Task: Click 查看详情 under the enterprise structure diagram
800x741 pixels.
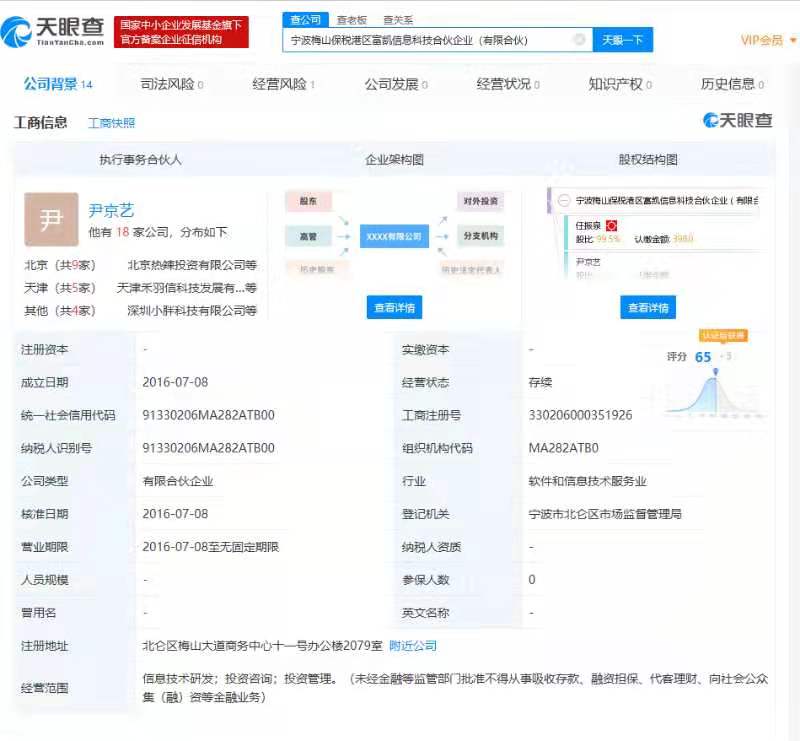Action: click(x=394, y=307)
